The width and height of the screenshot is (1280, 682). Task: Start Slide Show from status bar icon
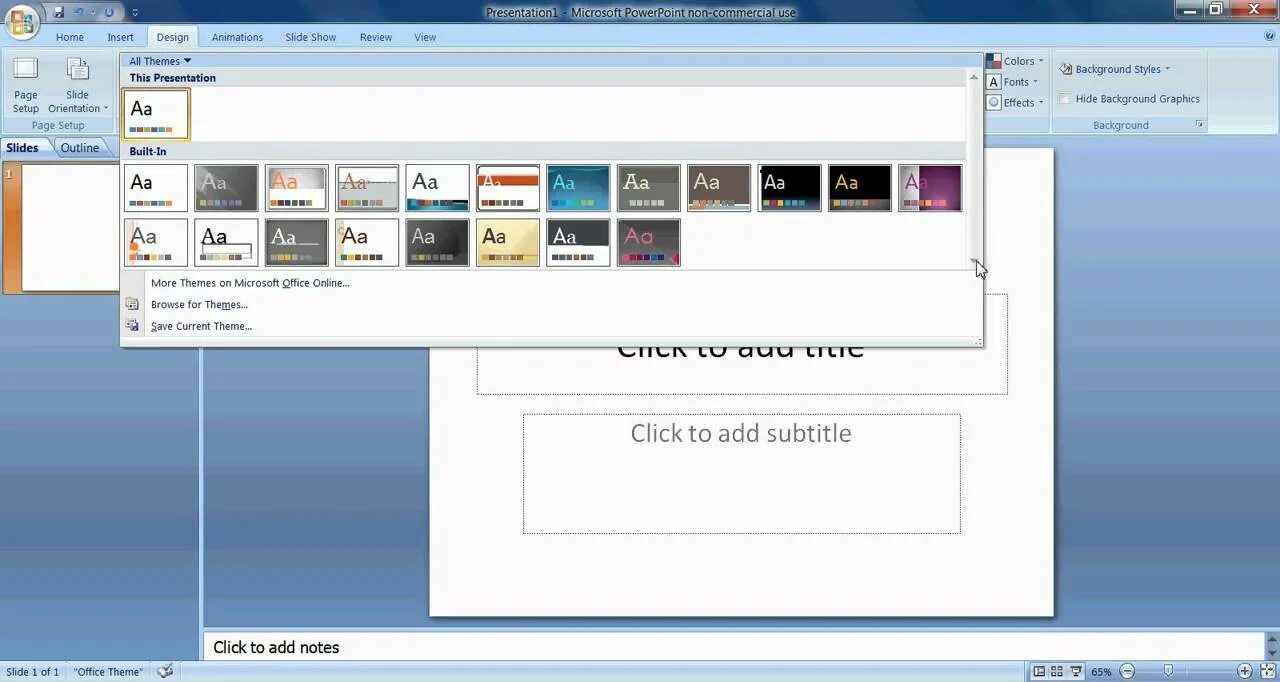[1076, 671]
